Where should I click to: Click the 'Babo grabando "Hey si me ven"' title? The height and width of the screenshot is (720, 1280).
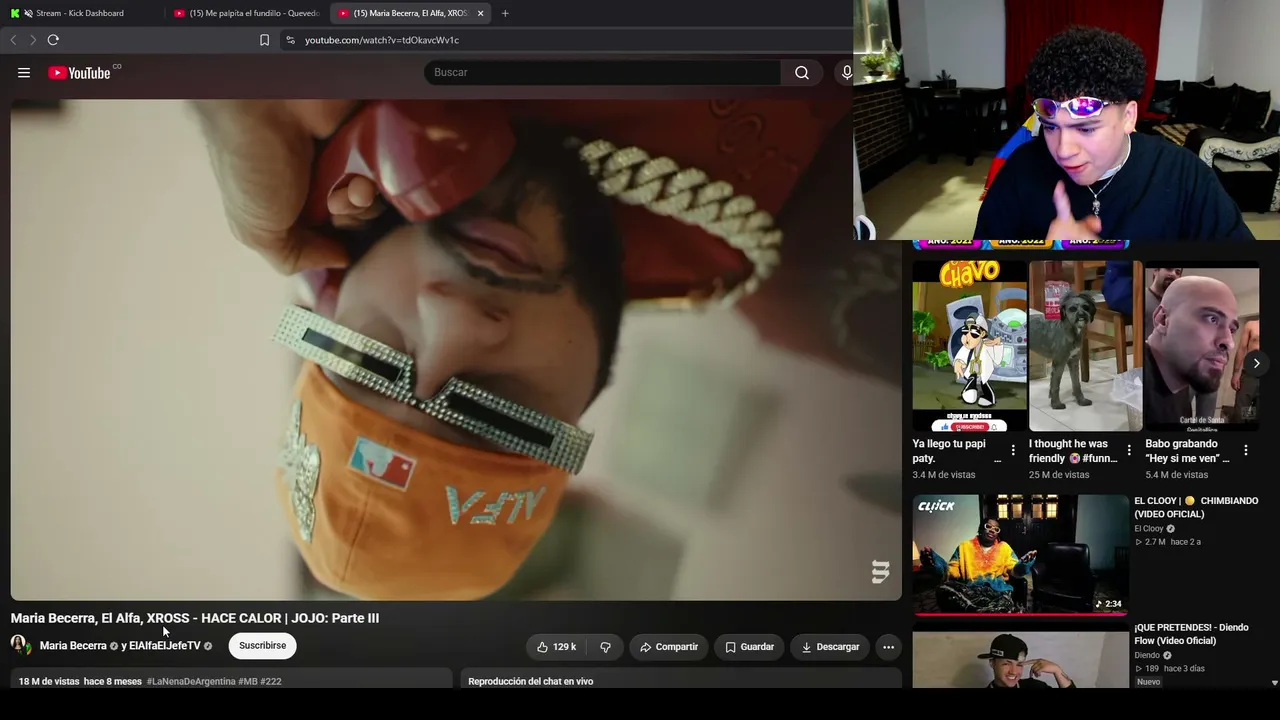(1187, 451)
